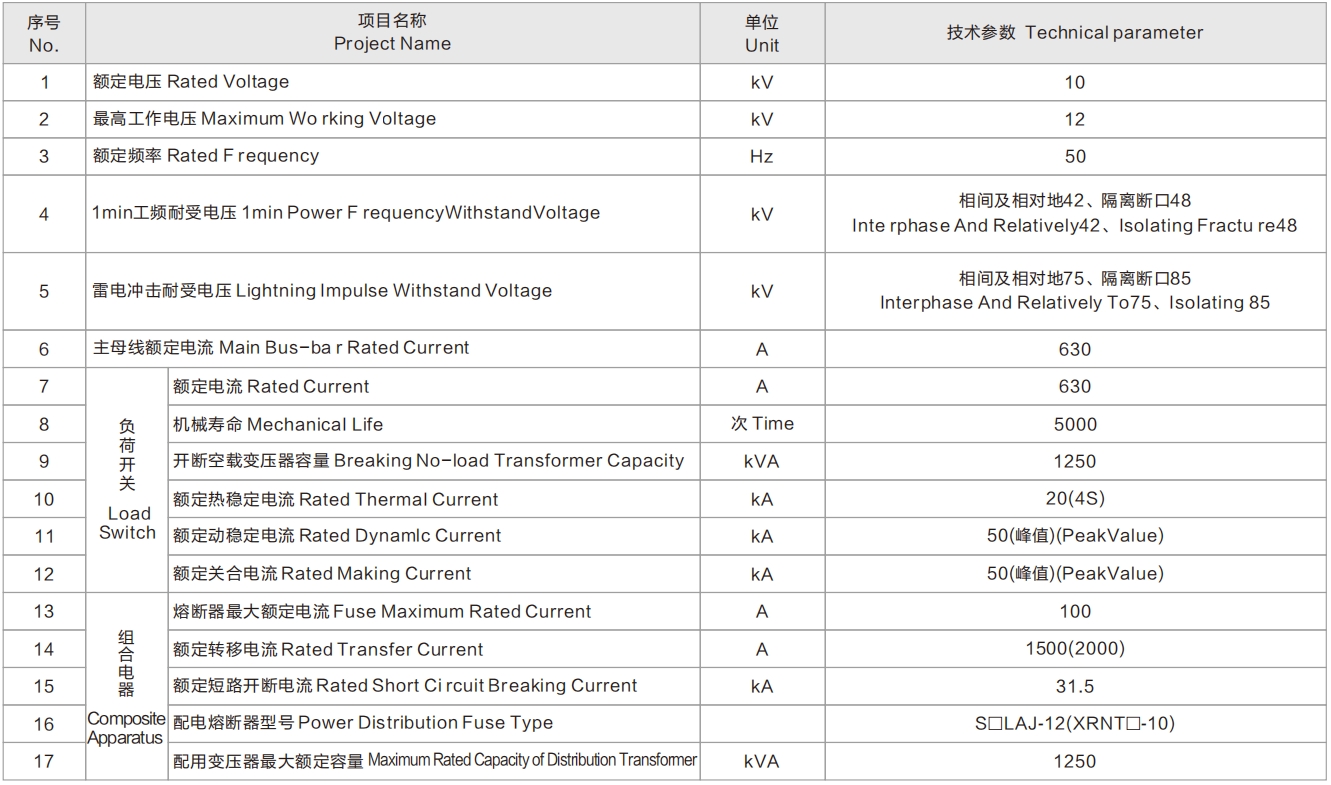Viewport: 1331px width, 785px height.
Task: Click the 'Mechanical Life' row label
Action: click(x=278, y=424)
